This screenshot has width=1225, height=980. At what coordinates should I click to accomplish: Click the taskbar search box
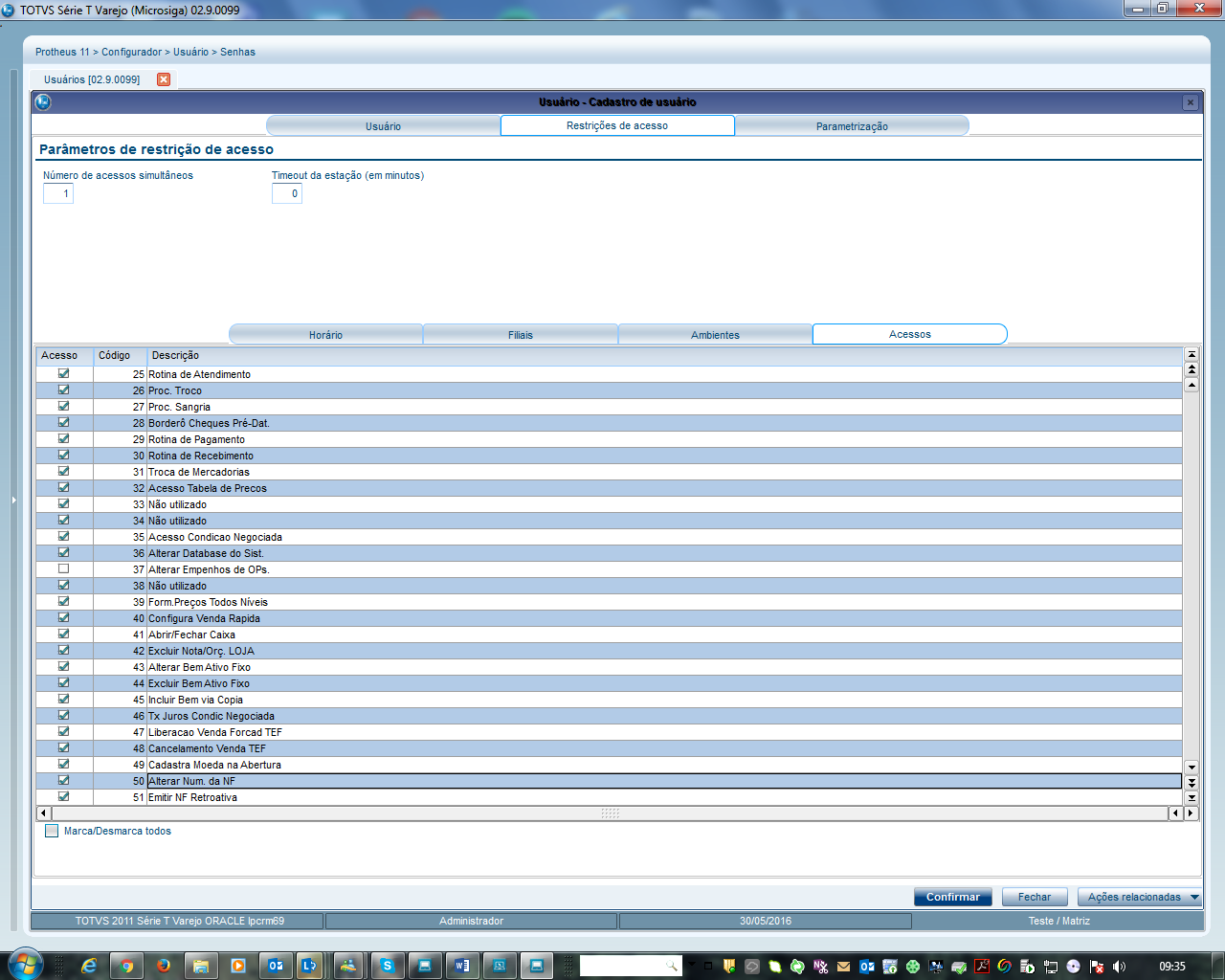(x=631, y=966)
